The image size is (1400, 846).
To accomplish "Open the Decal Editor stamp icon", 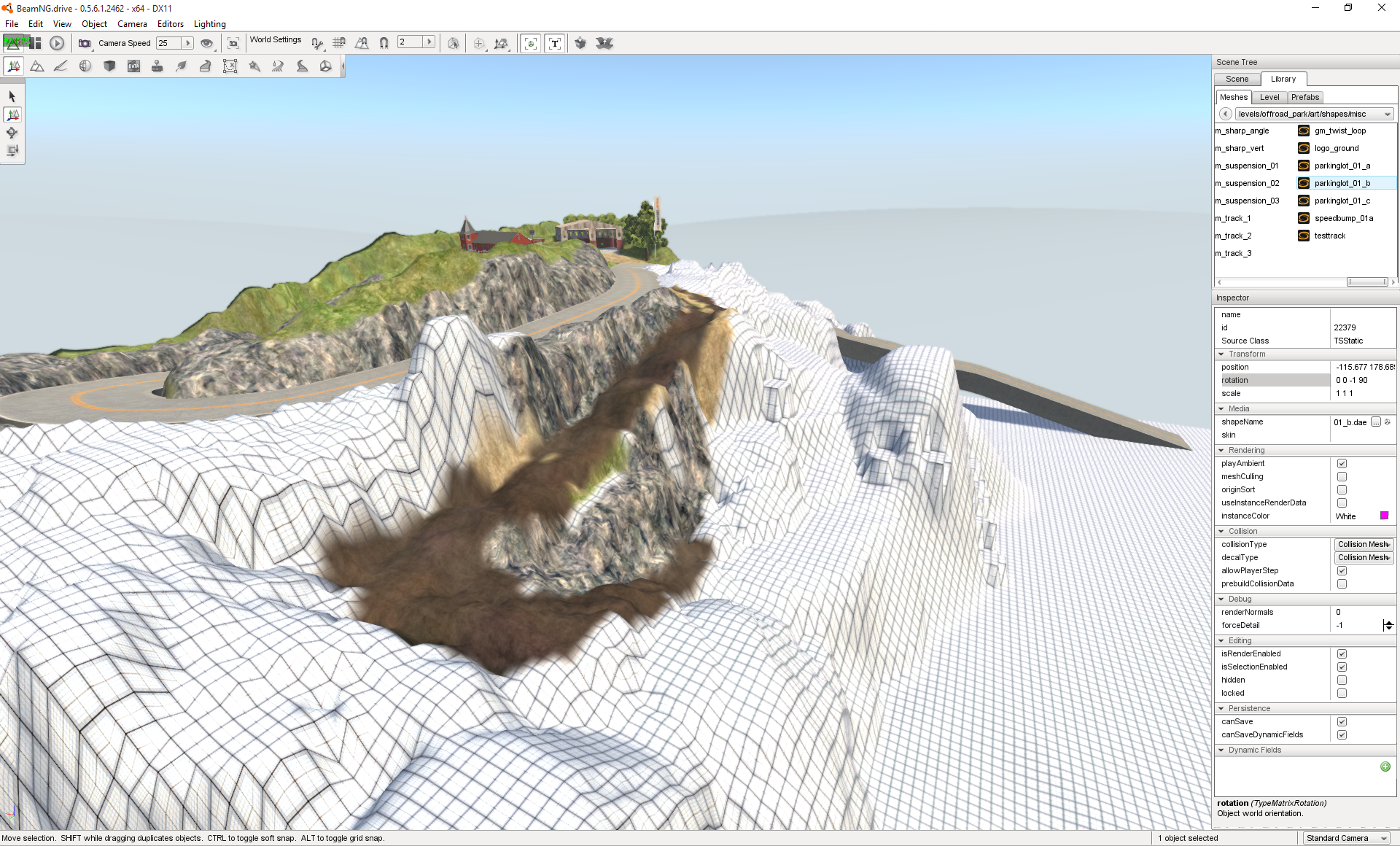I will coord(157,66).
